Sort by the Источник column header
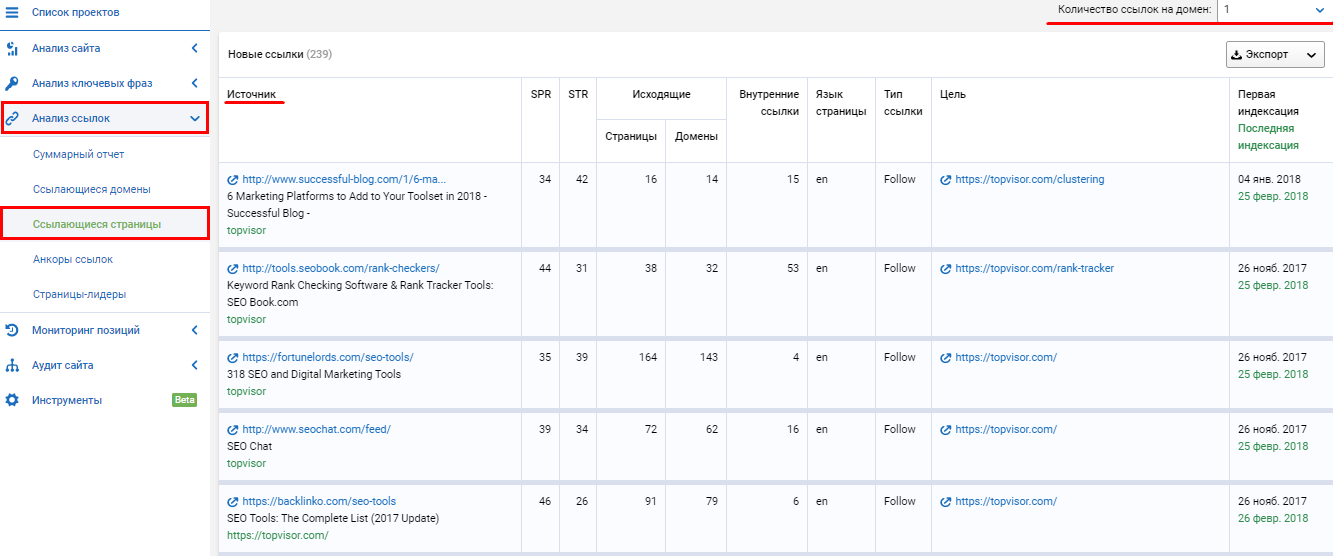This screenshot has width=1333, height=556. [251, 95]
